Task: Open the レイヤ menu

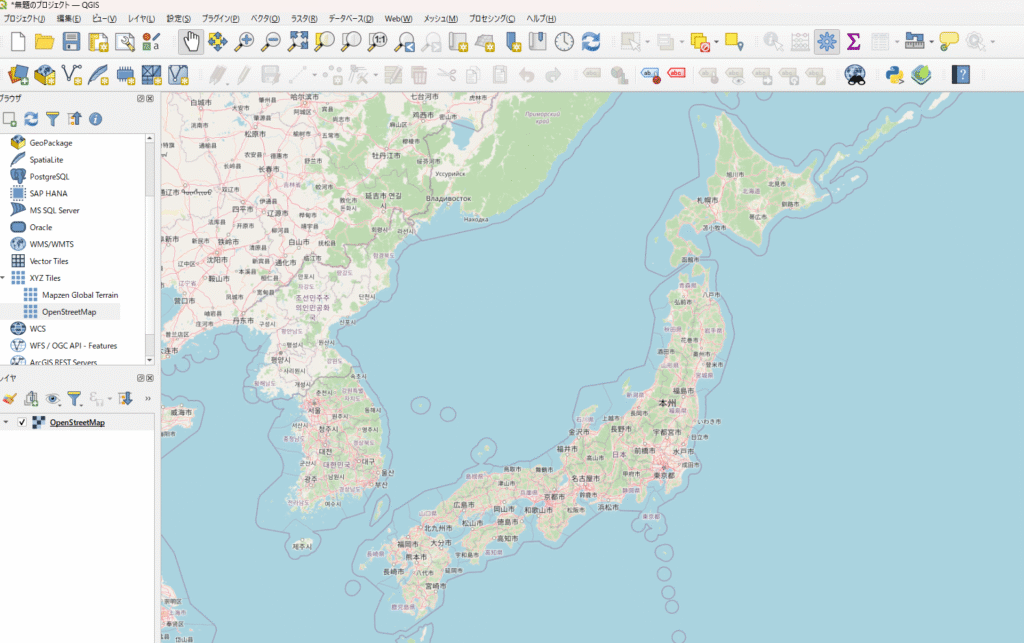Action: [141, 19]
